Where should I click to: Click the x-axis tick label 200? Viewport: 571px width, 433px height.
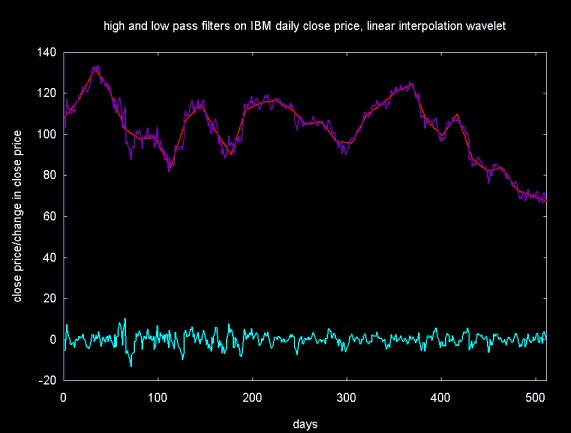(x=252, y=398)
